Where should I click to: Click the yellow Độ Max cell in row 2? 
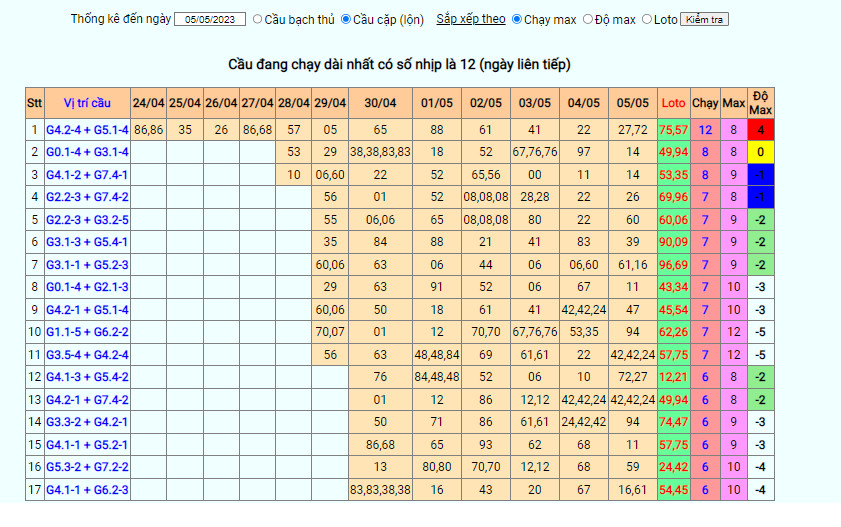[x=760, y=152]
